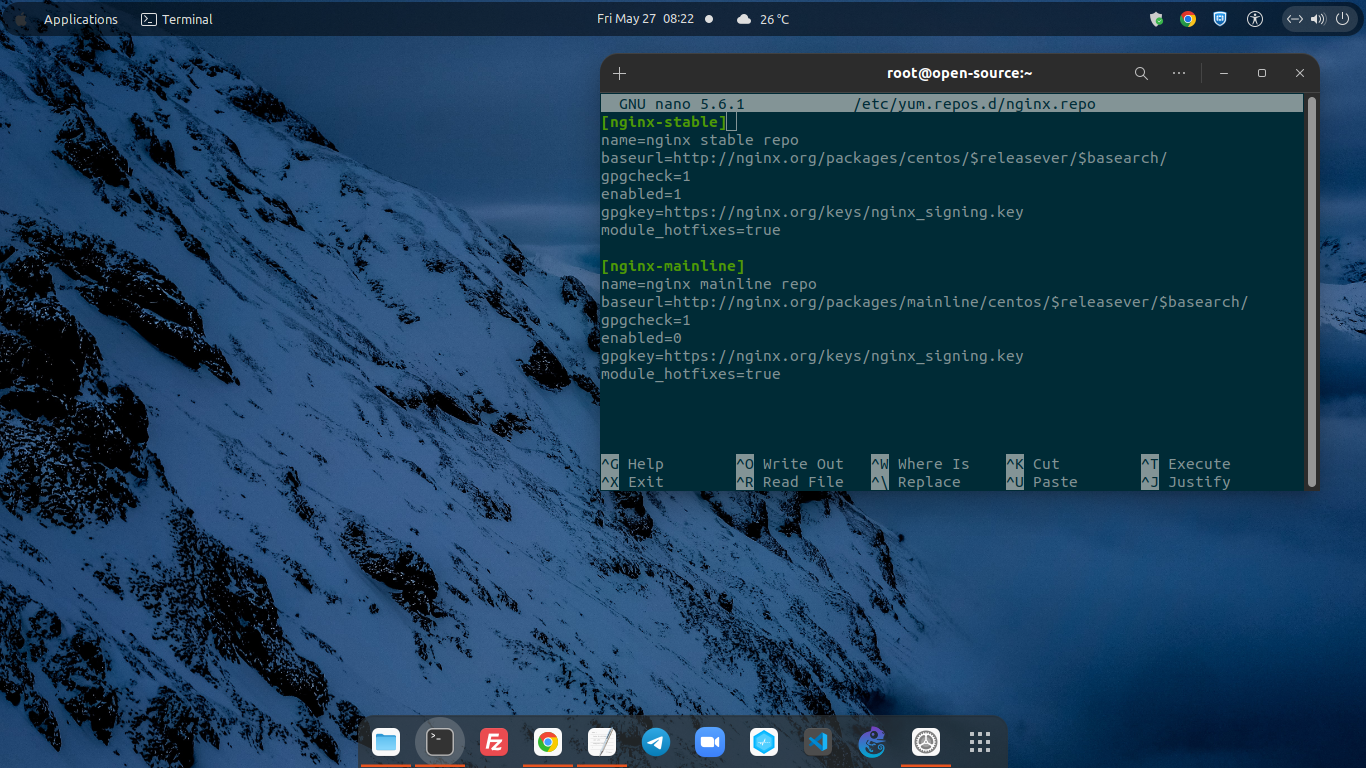Click the nano ^T Execute shortcut
This screenshot has width=1366, height=768.
click(x=1186, y=464)
